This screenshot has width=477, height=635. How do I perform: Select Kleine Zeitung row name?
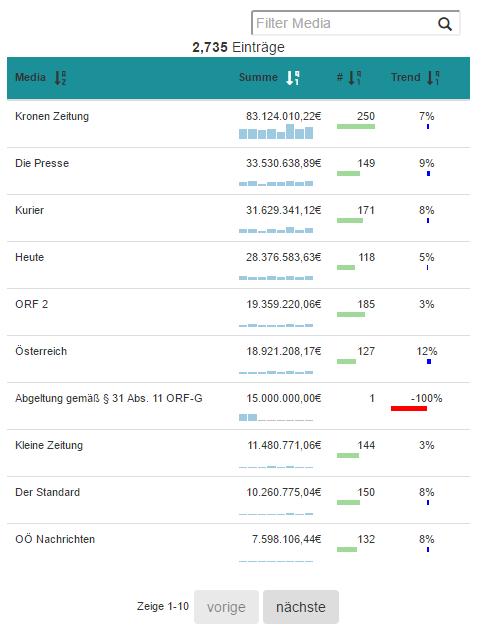[49, 445]
